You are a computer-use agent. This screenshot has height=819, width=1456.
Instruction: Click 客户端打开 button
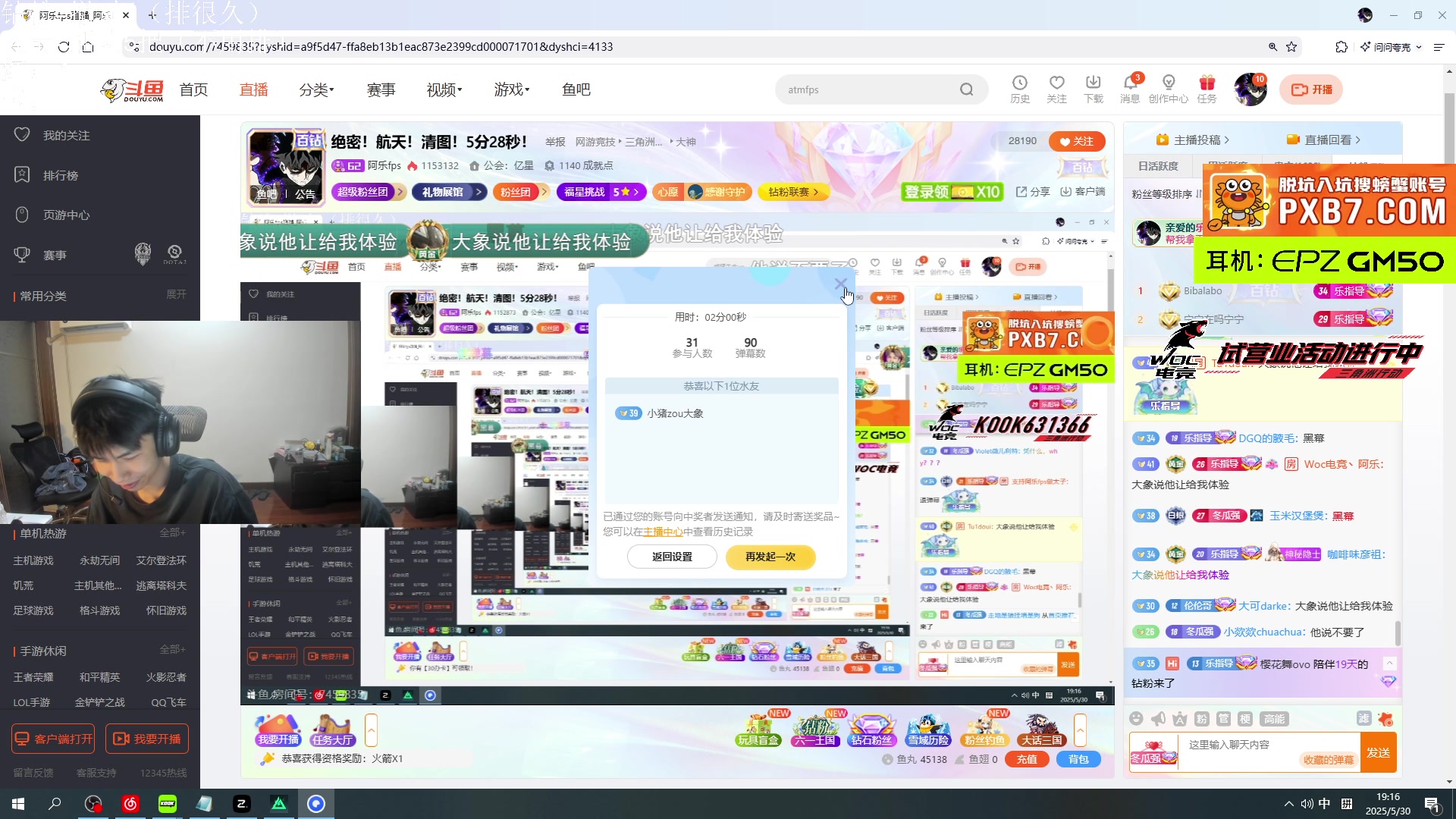tap(53, 739)
